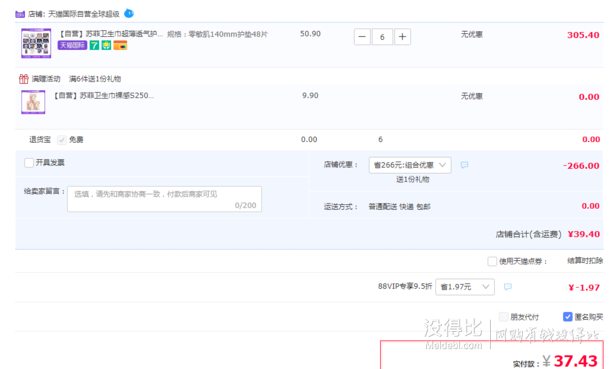Click the green shield service badge
Image resolution: width=610 pixels, height=369 pixels.
(106, 45)
